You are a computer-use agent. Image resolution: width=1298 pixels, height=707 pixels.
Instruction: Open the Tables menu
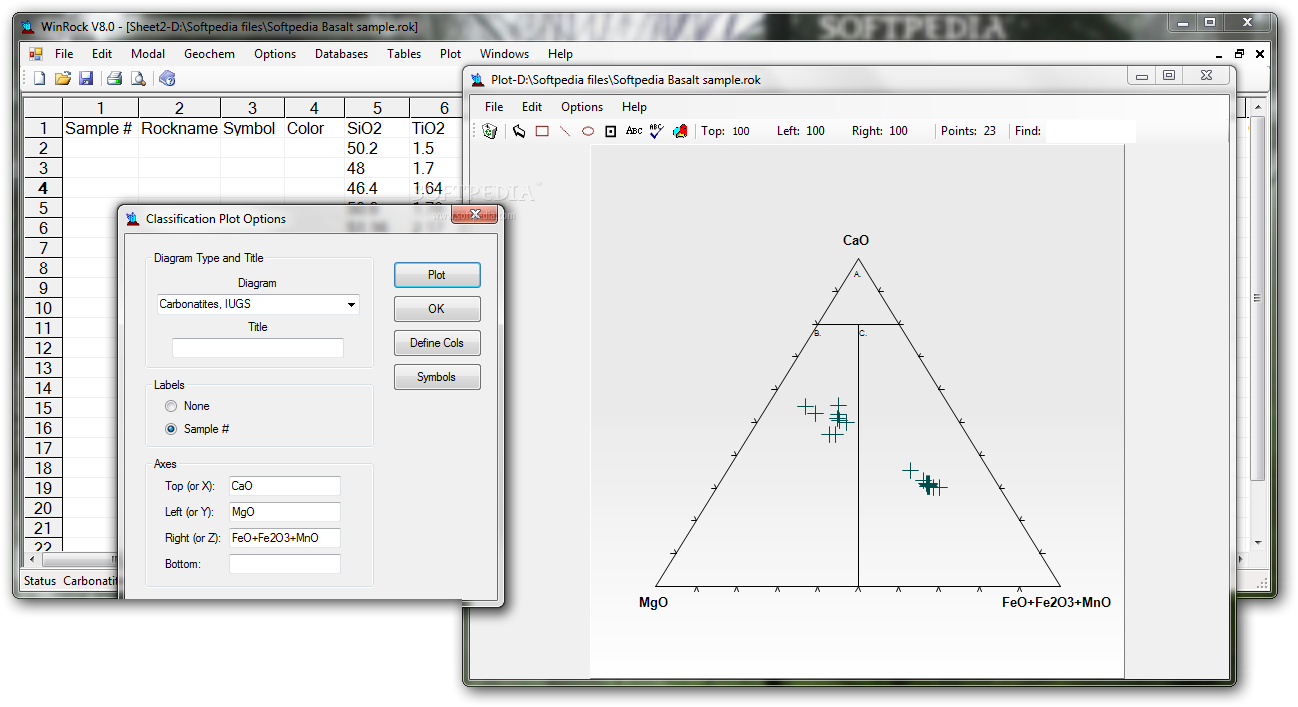coord(404,54)
